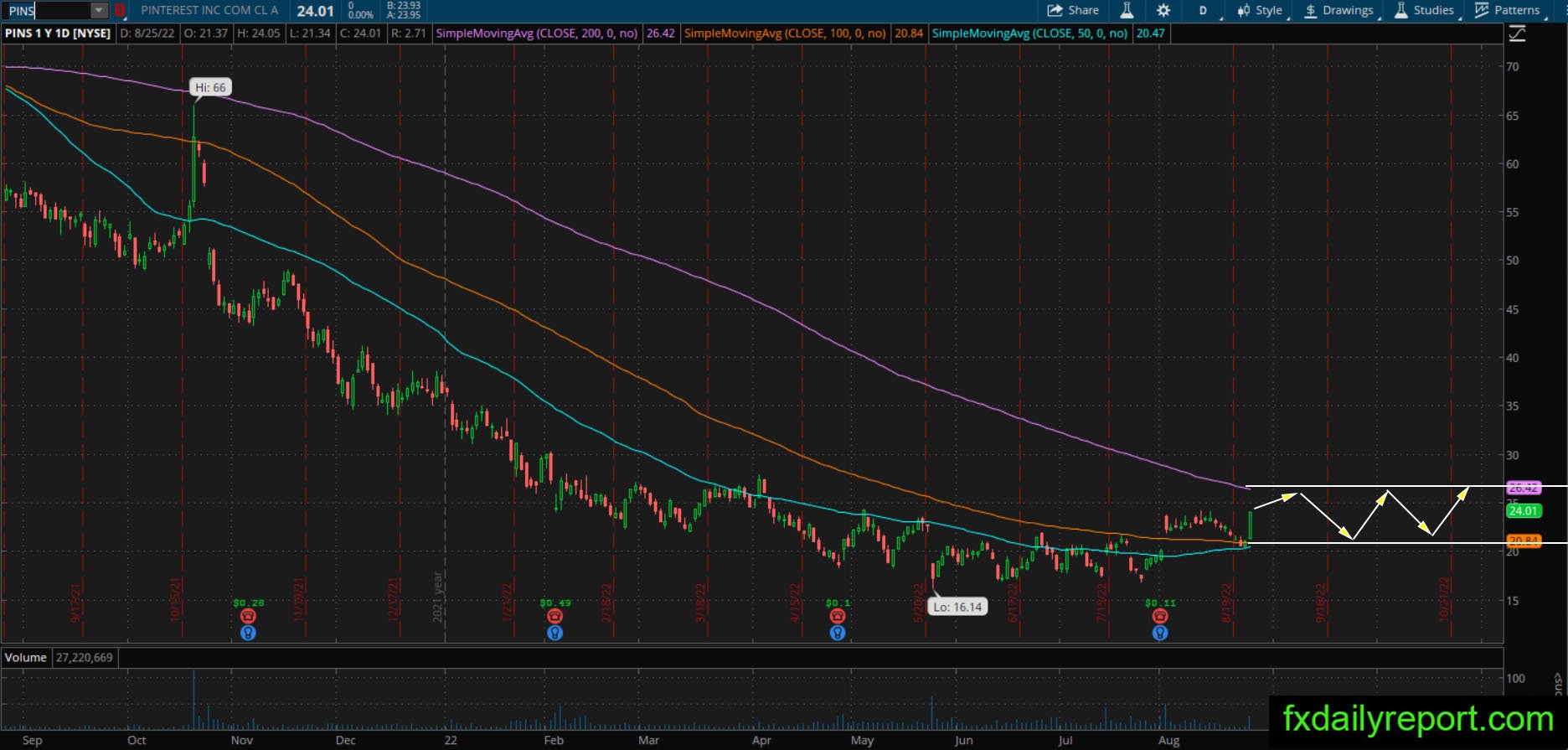This screenshot has height=750, width=1568.
Task: Click the drawing set icon above price axis
Action: point(1517,34)
